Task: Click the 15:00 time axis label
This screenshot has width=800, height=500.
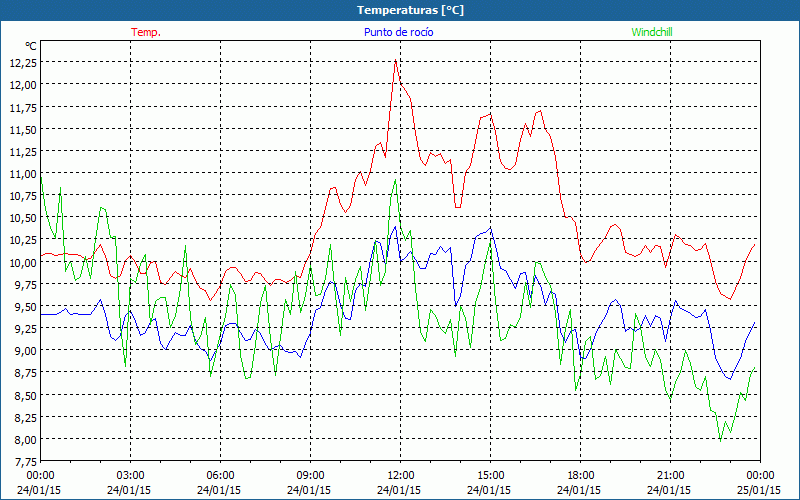Action: pos(490,476)
